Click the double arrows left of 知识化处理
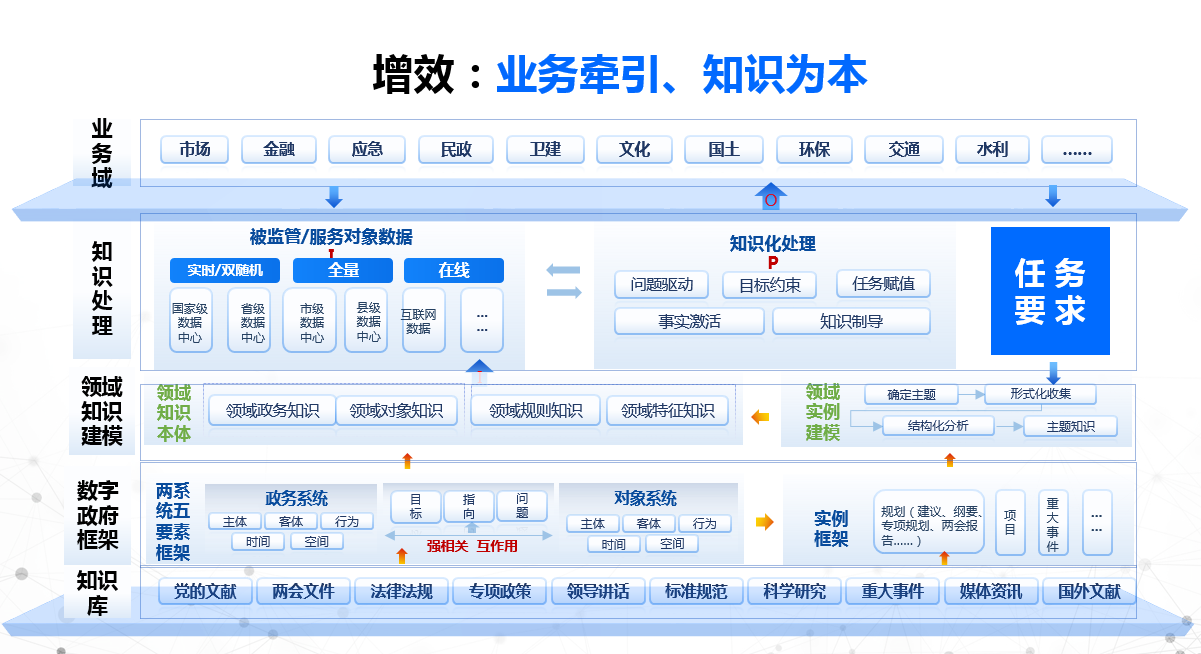 pyautogui.click(x=564, y=281)
